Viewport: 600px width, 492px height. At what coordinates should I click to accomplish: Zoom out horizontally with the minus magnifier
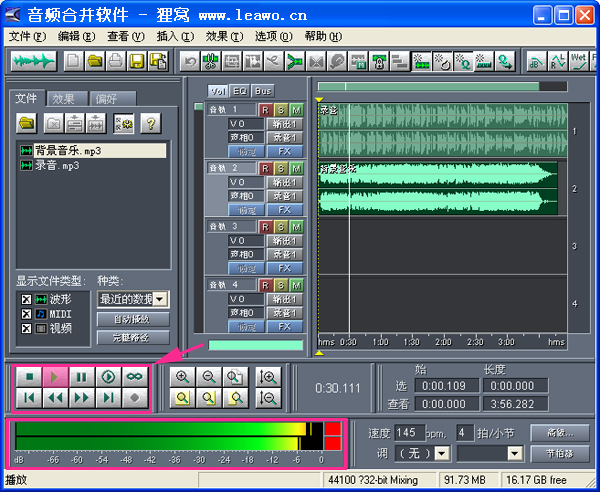pyautogui.click(x=209, y=377)
